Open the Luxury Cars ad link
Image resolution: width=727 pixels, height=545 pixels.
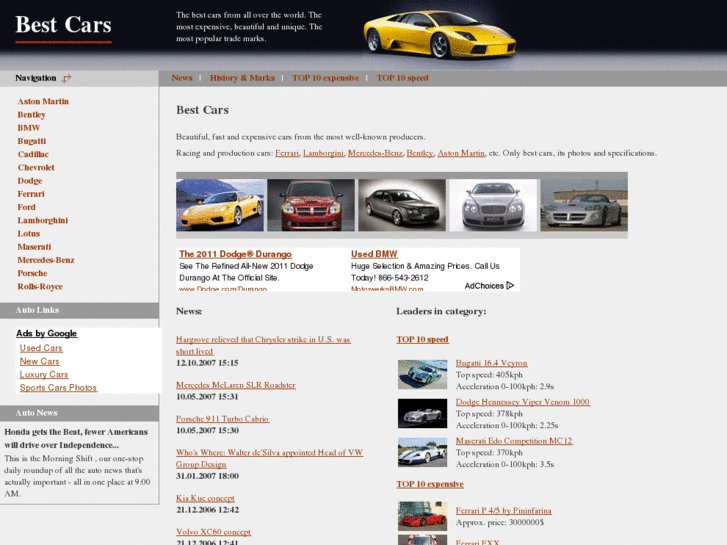(x=44, y=374)
